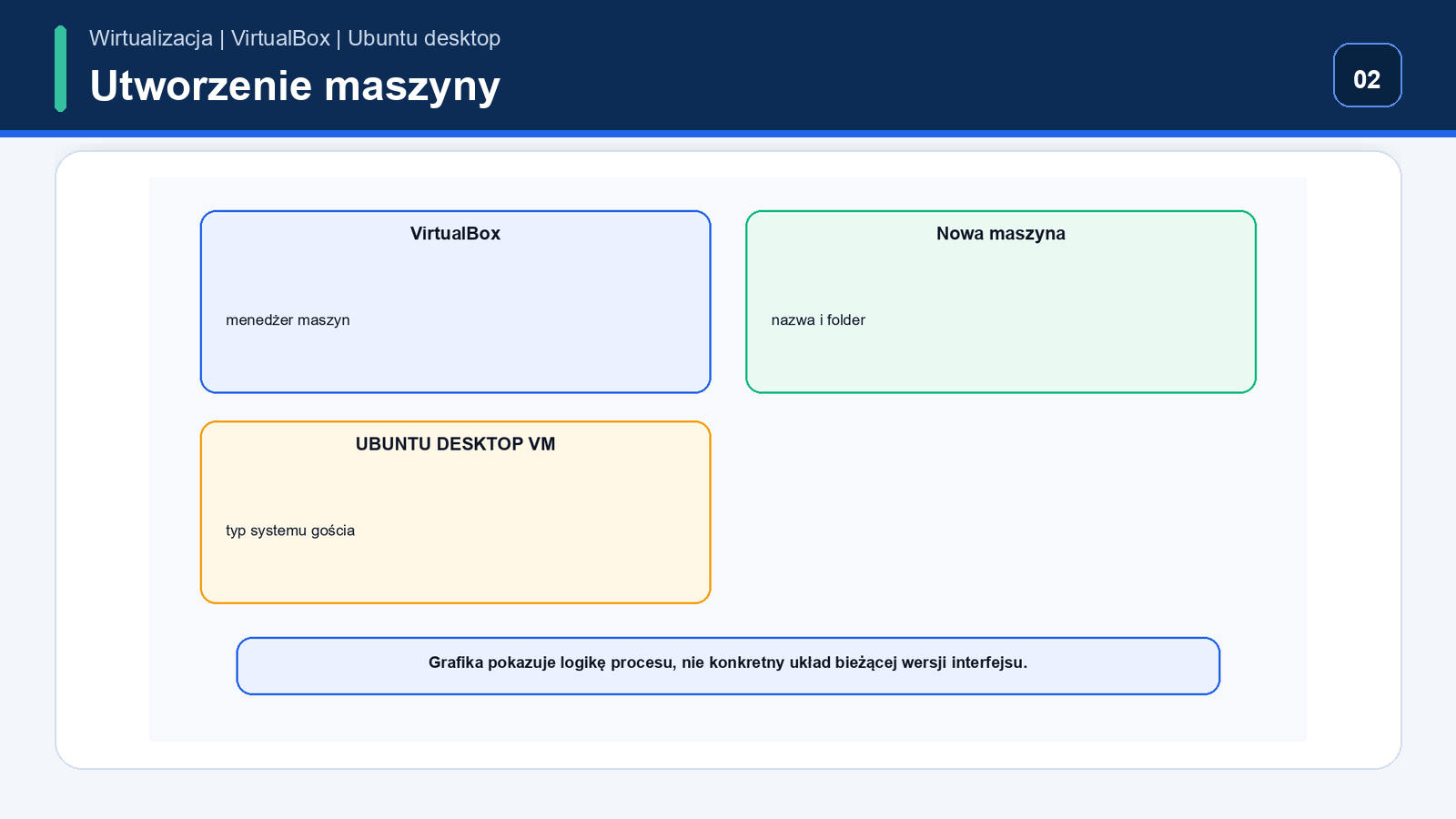Click the VirtualBox card heading
1456x819 pixels.
pyautogui.click(x=455, y=234)
